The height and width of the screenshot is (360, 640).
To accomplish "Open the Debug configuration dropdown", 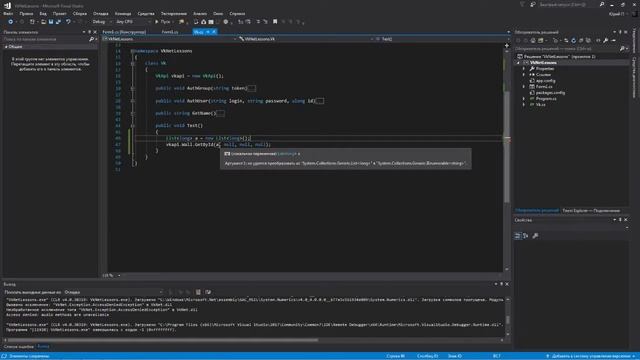I will coord(101,22).
